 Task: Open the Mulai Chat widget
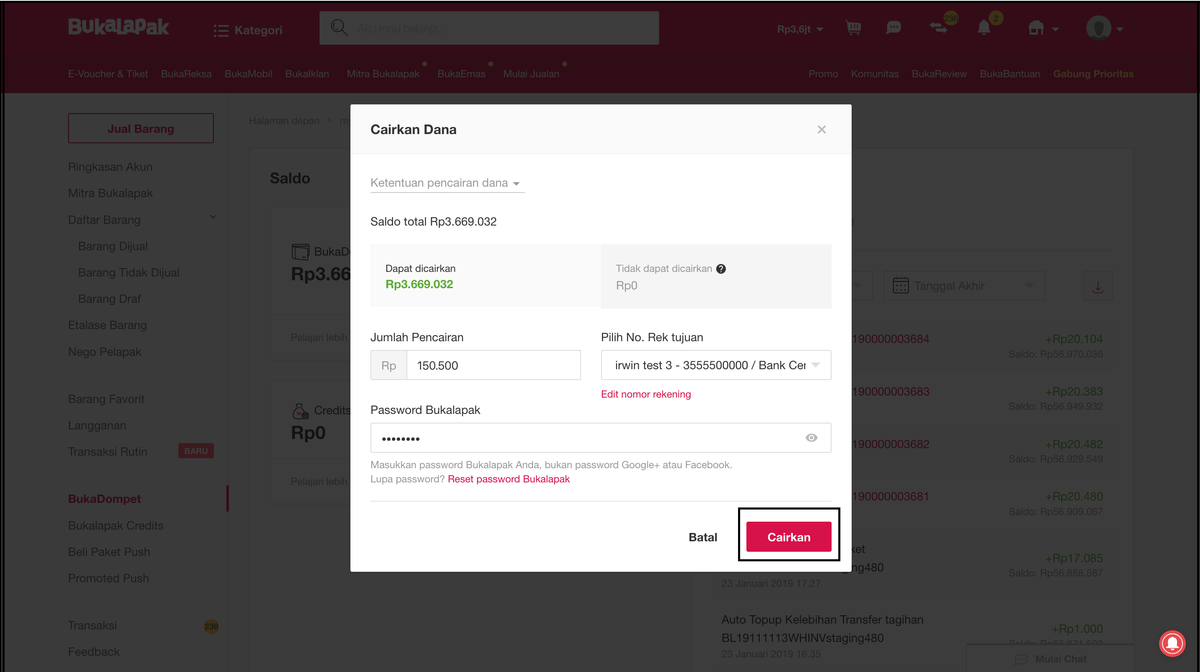(x=1049, y=659)
